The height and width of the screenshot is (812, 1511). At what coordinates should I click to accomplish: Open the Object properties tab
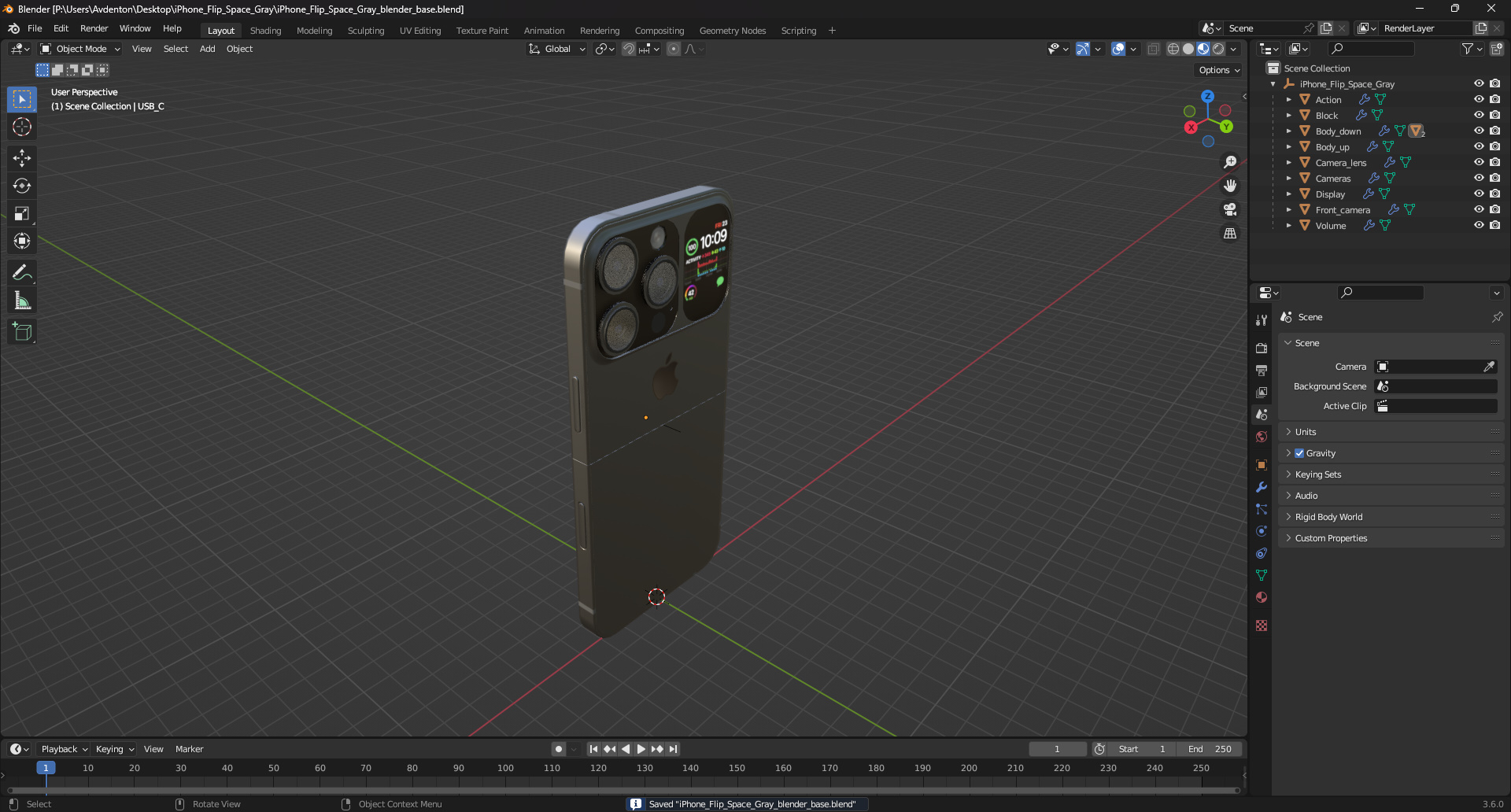(x=1262, y=465)
